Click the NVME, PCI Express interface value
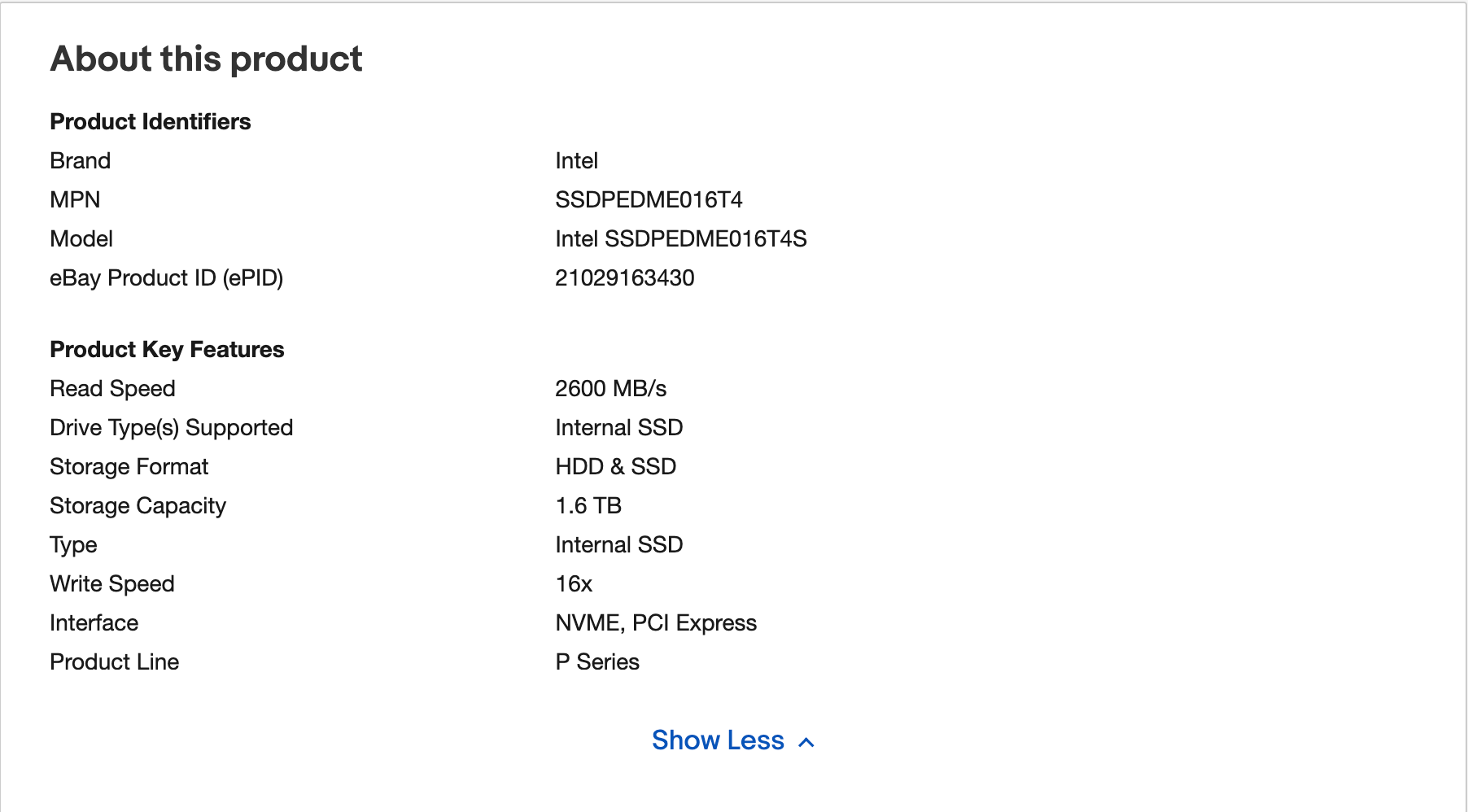 (655, 622)
